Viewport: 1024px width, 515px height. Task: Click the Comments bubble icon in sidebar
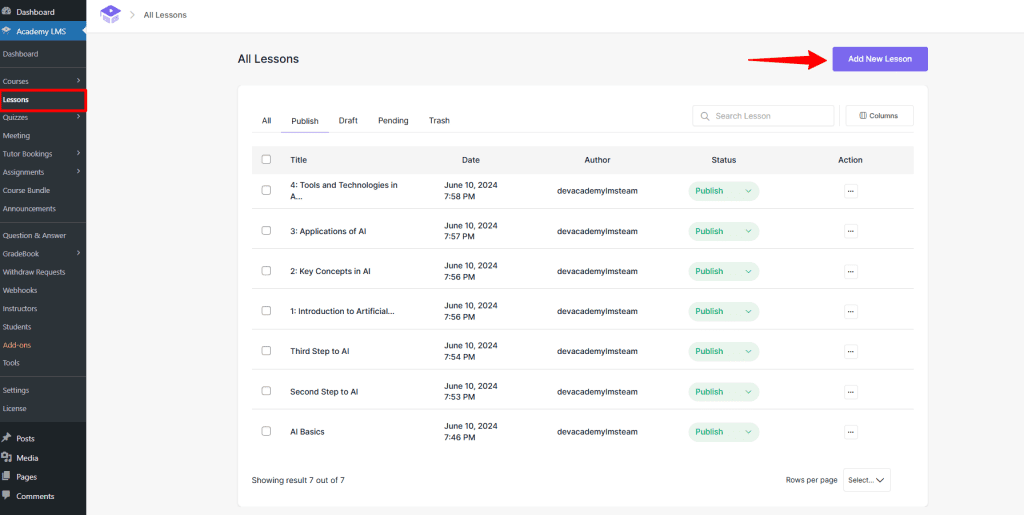(x=7, y=495)
